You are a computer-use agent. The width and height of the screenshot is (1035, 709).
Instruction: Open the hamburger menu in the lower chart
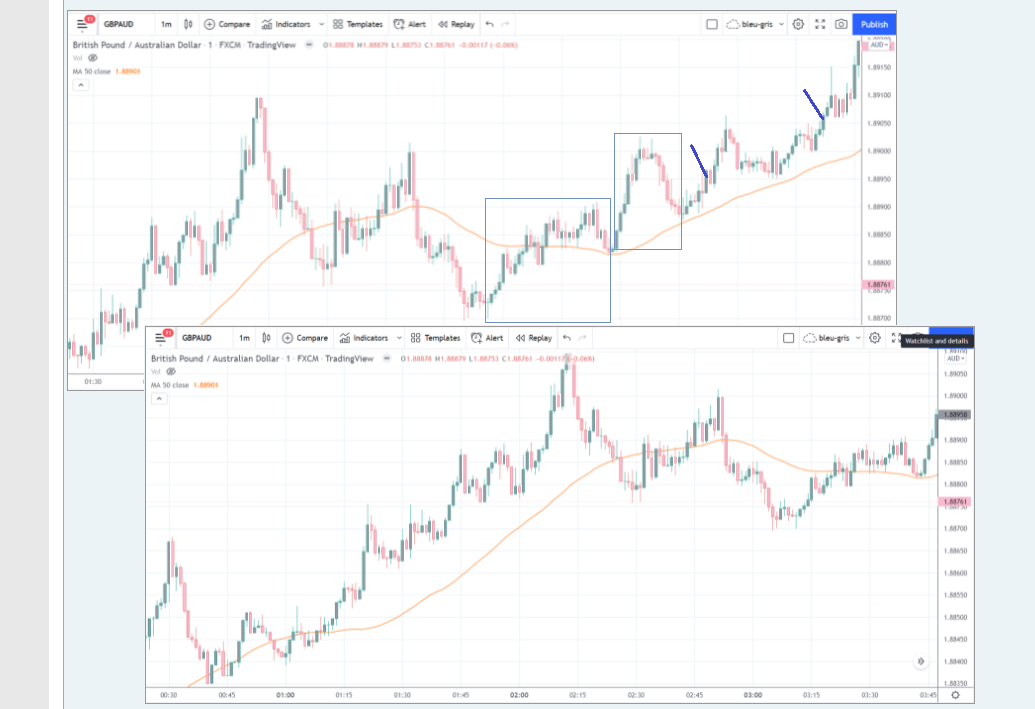click(x=160, y=338)
